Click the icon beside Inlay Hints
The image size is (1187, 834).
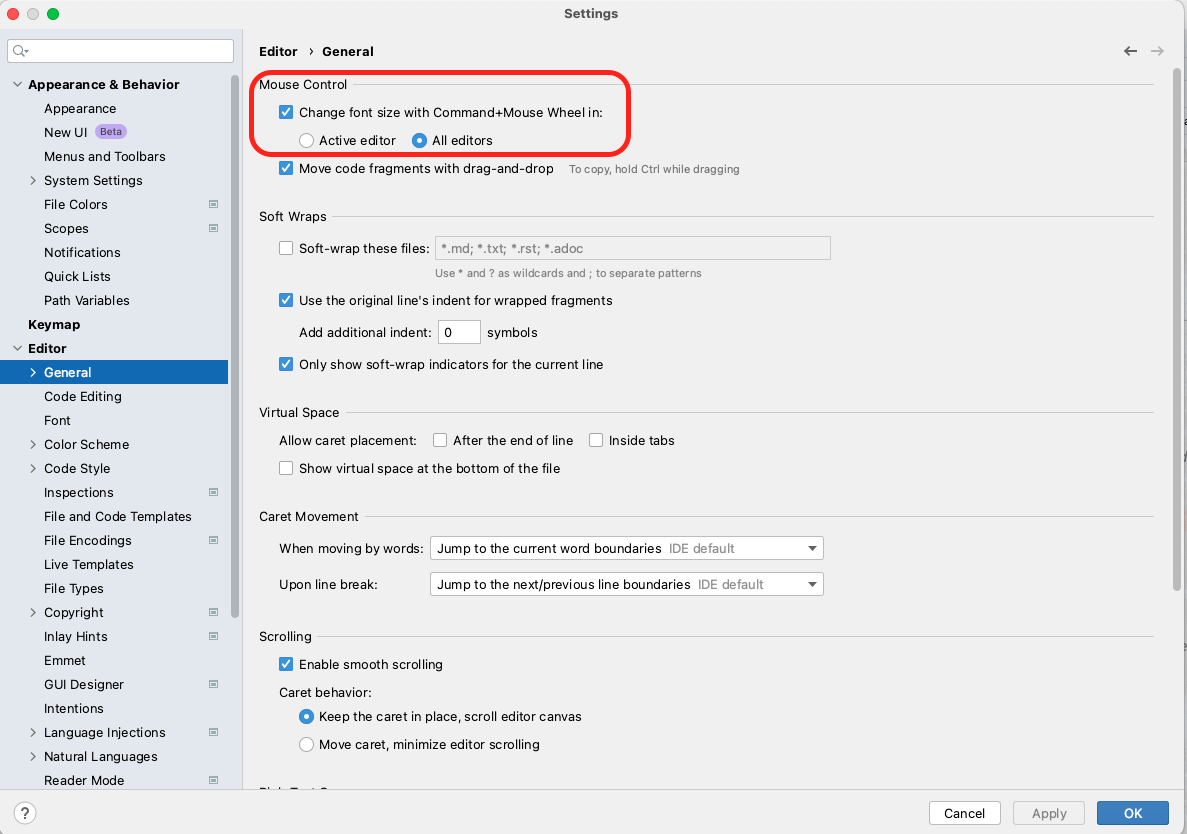click(x=213, y=636)
